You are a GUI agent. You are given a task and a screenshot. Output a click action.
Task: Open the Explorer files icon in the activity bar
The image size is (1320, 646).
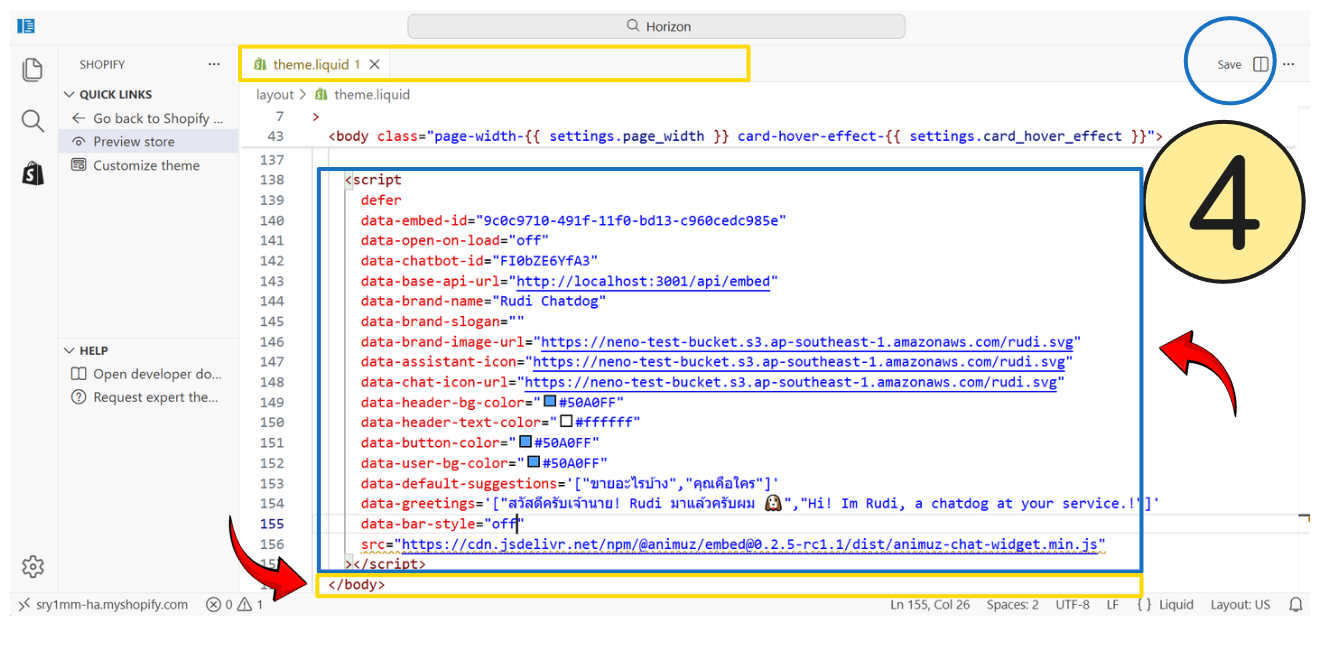33,69
